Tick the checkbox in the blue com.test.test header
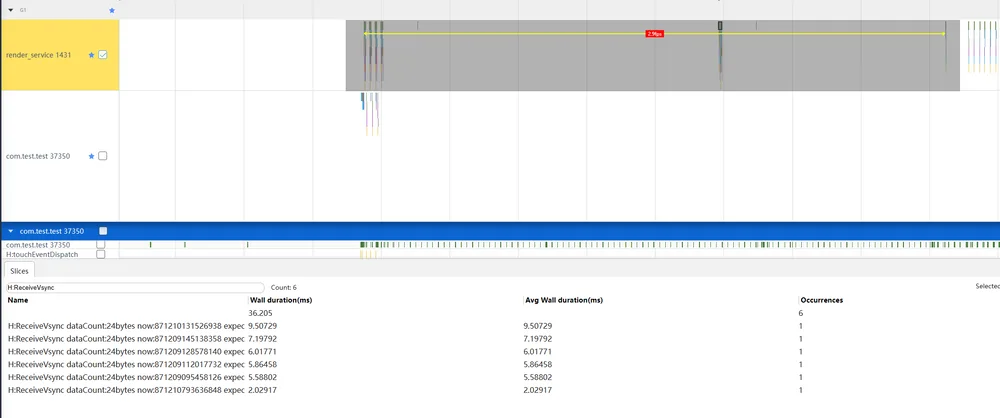1000x418 pixels. pos(103,231)
